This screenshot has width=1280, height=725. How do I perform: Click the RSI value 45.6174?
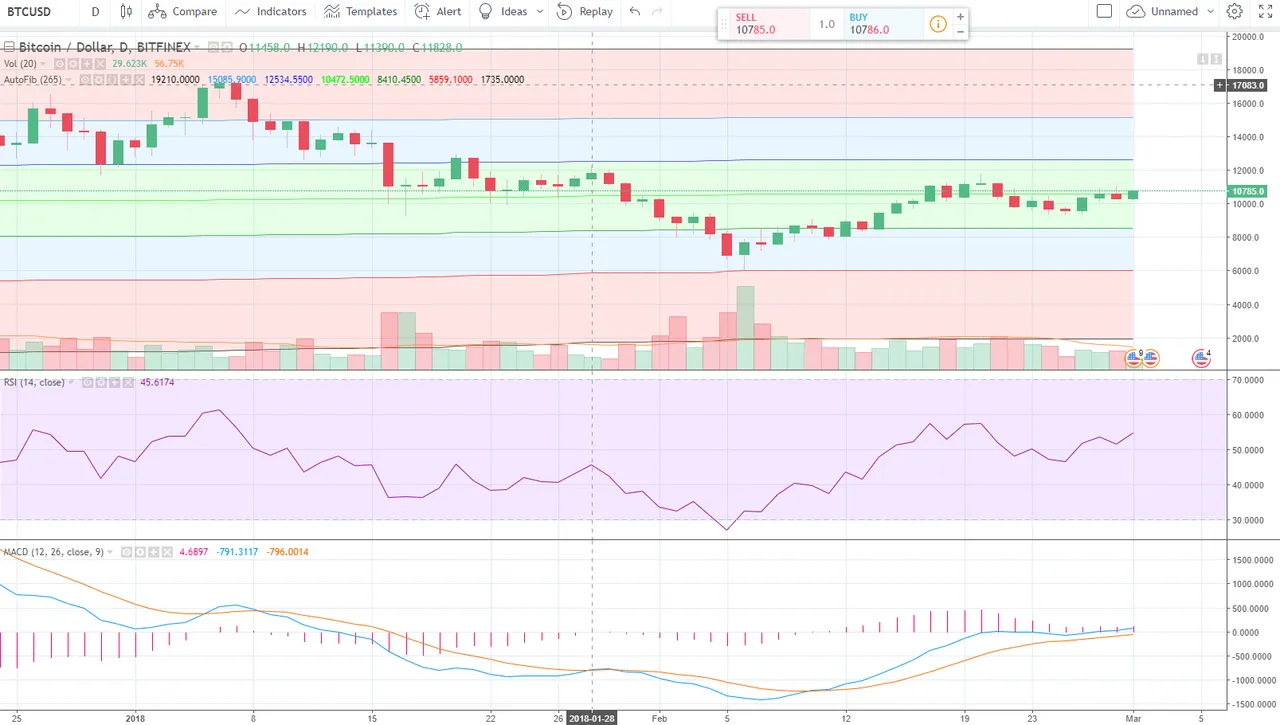(157, 382)
